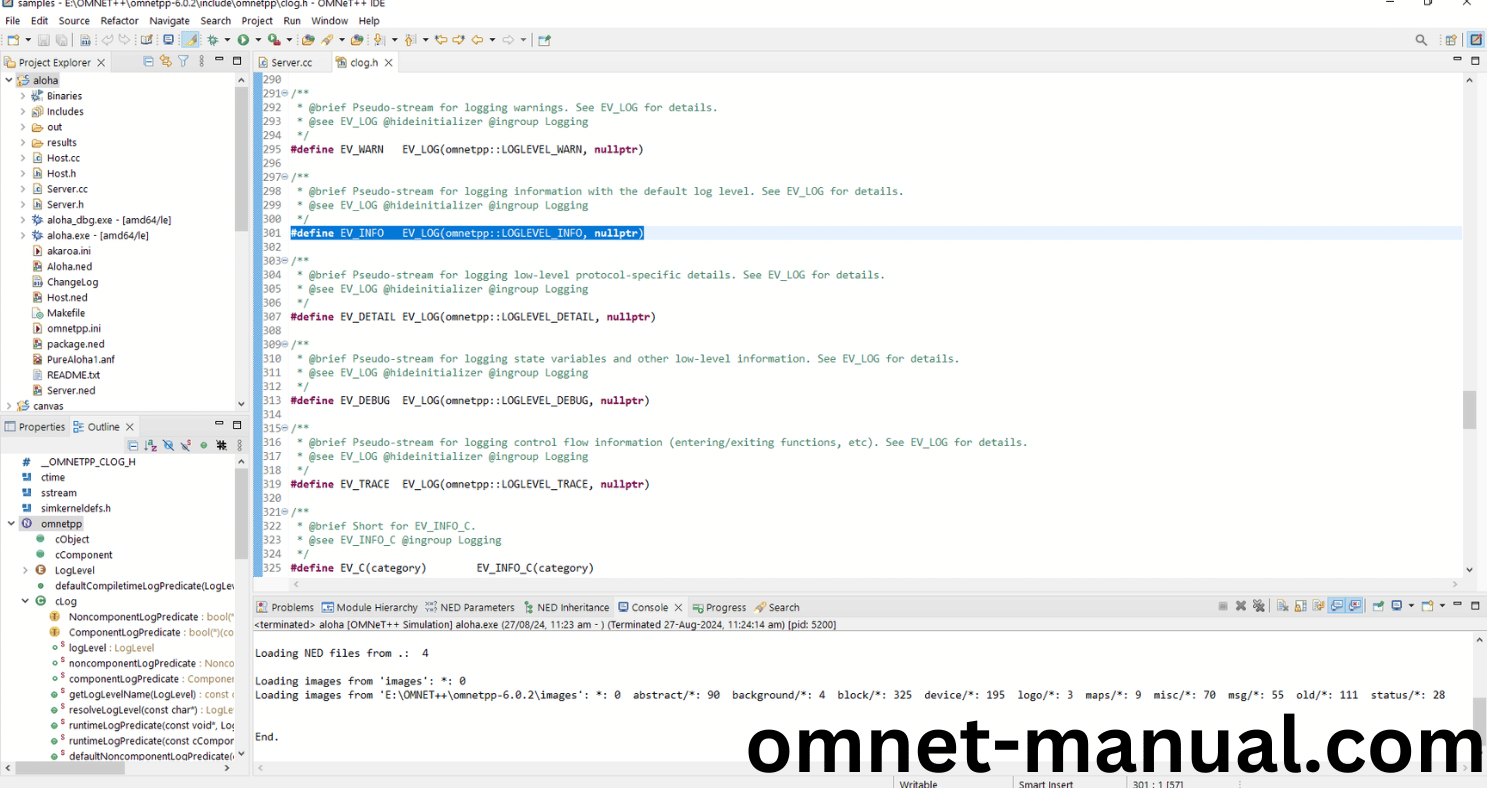Click the green Run button in the toolbar
Image resolution: width=1487 pixels, height=788 pixels.
click(x=243, y=40)
